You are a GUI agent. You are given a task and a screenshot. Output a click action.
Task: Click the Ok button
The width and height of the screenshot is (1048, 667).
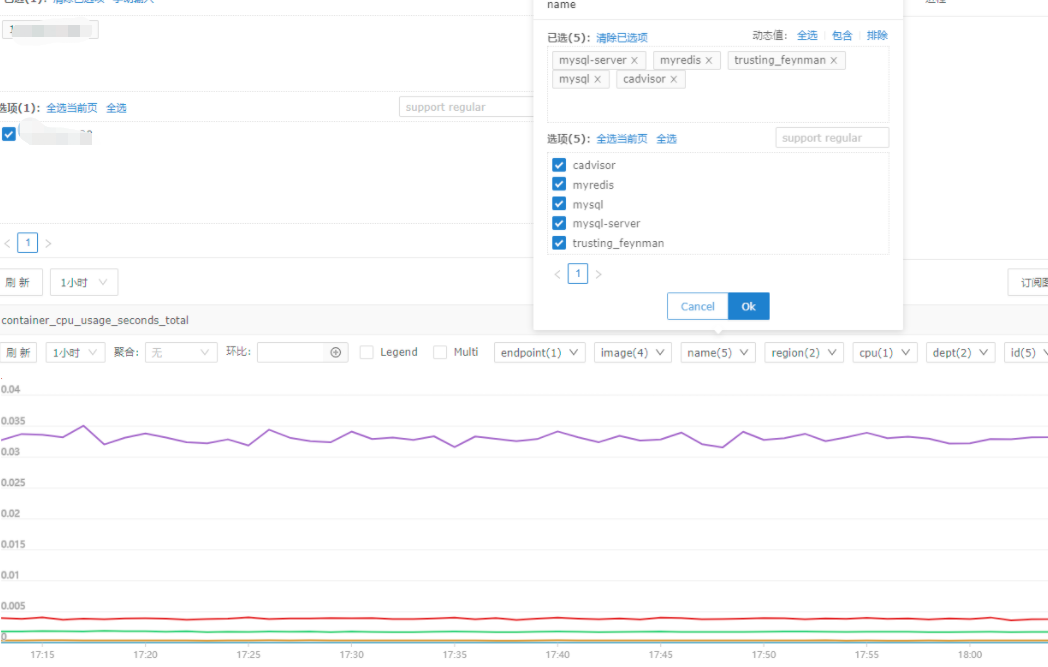pyautogui.click(x=749, y=306)
